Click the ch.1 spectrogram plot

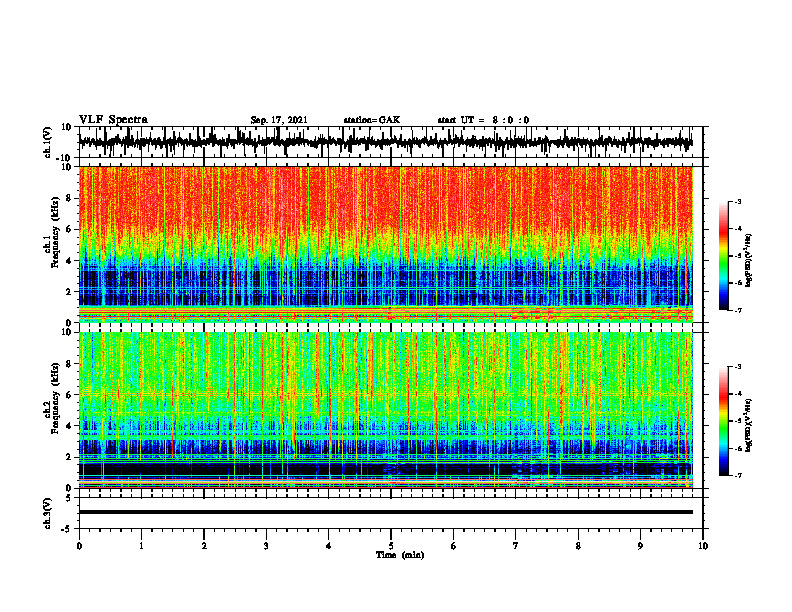click(386, 244)
